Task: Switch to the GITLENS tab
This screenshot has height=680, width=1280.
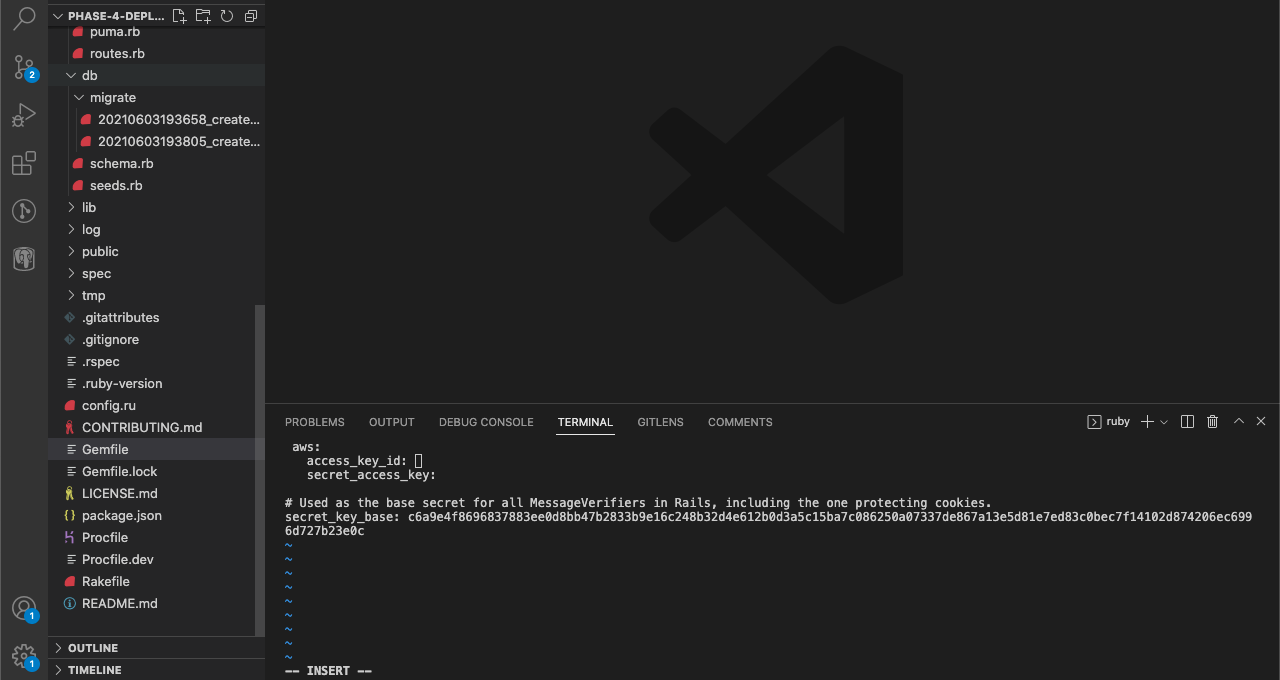Action: [x=661, y=422]
